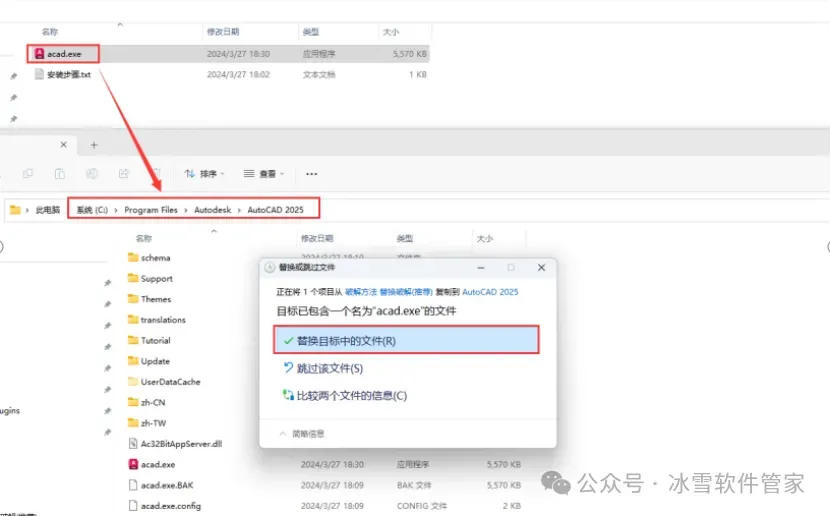Choose 替换目标中的文件(R) in dialog
The image size is (831, 516).
(406, 340)
